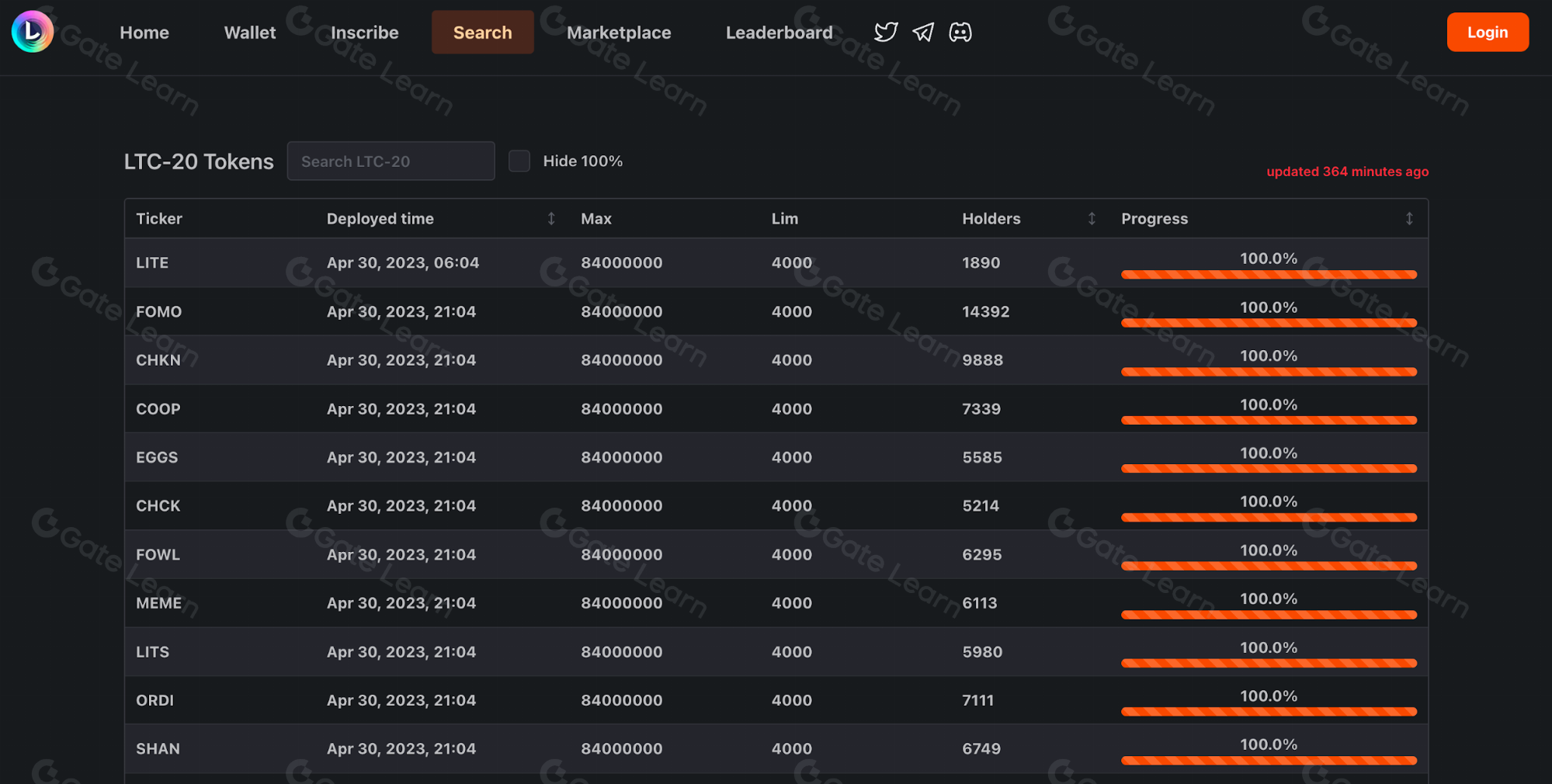Click the MEME ticker name

click(x=159, y=603)
